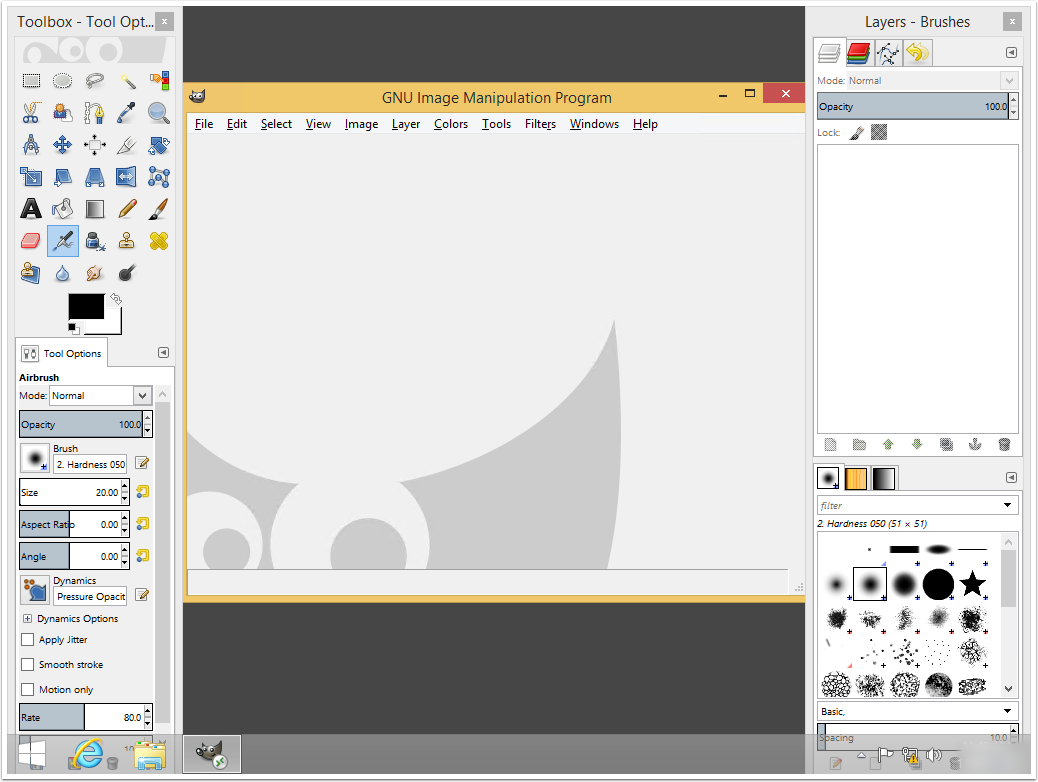This screenshot has width=1038, height=782.
Task: Open the Tool Options tab menu arrow
Action: click(164, 353)
